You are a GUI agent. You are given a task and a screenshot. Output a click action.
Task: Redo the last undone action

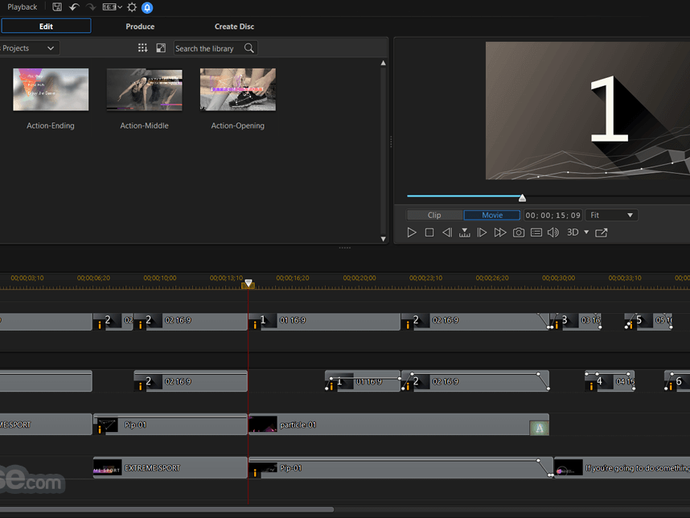(x=91, y=7)
